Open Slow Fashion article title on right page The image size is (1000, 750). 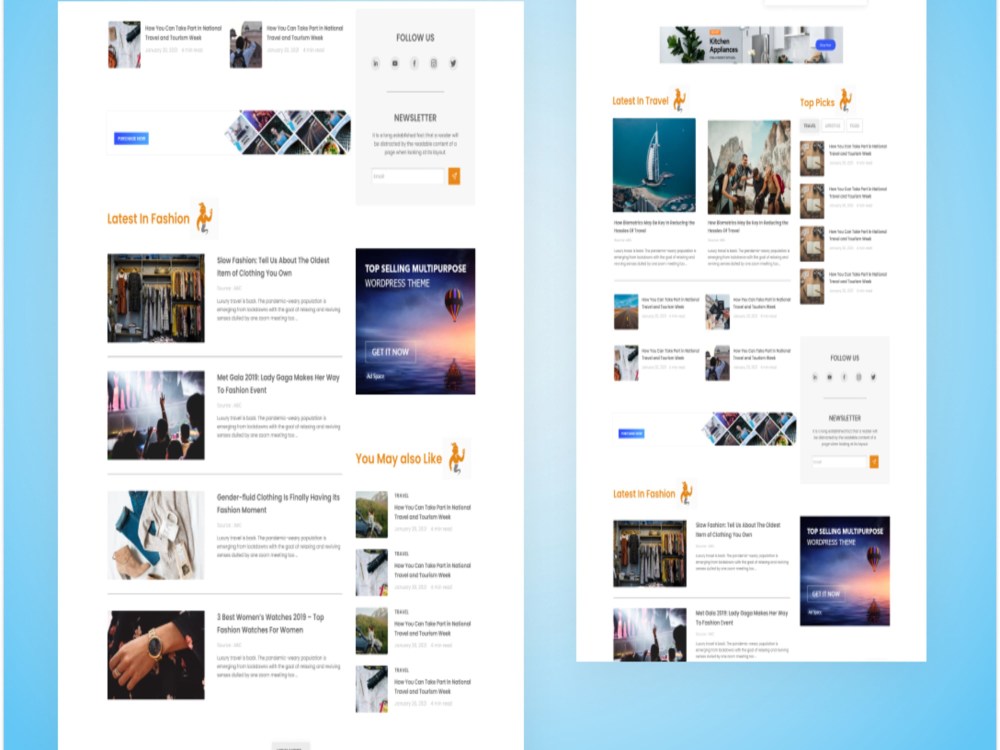coord(738,530)
